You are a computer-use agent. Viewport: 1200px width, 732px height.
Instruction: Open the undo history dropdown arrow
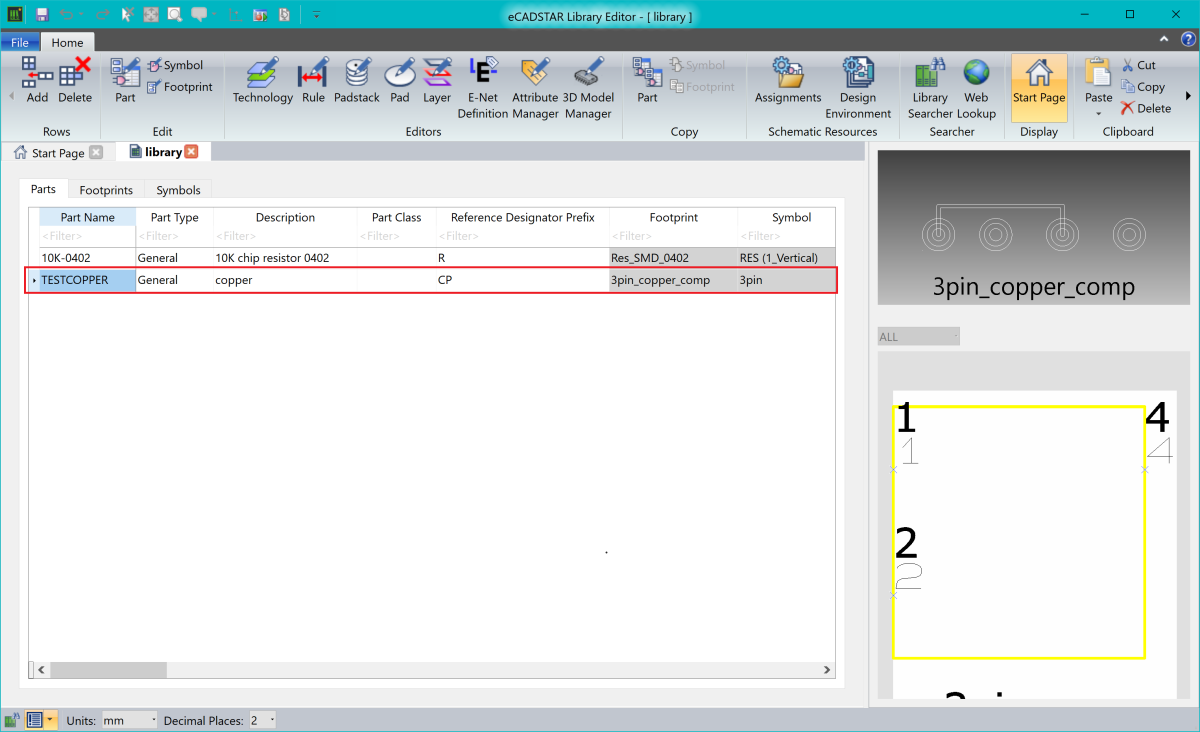click(x=83, y=15)
